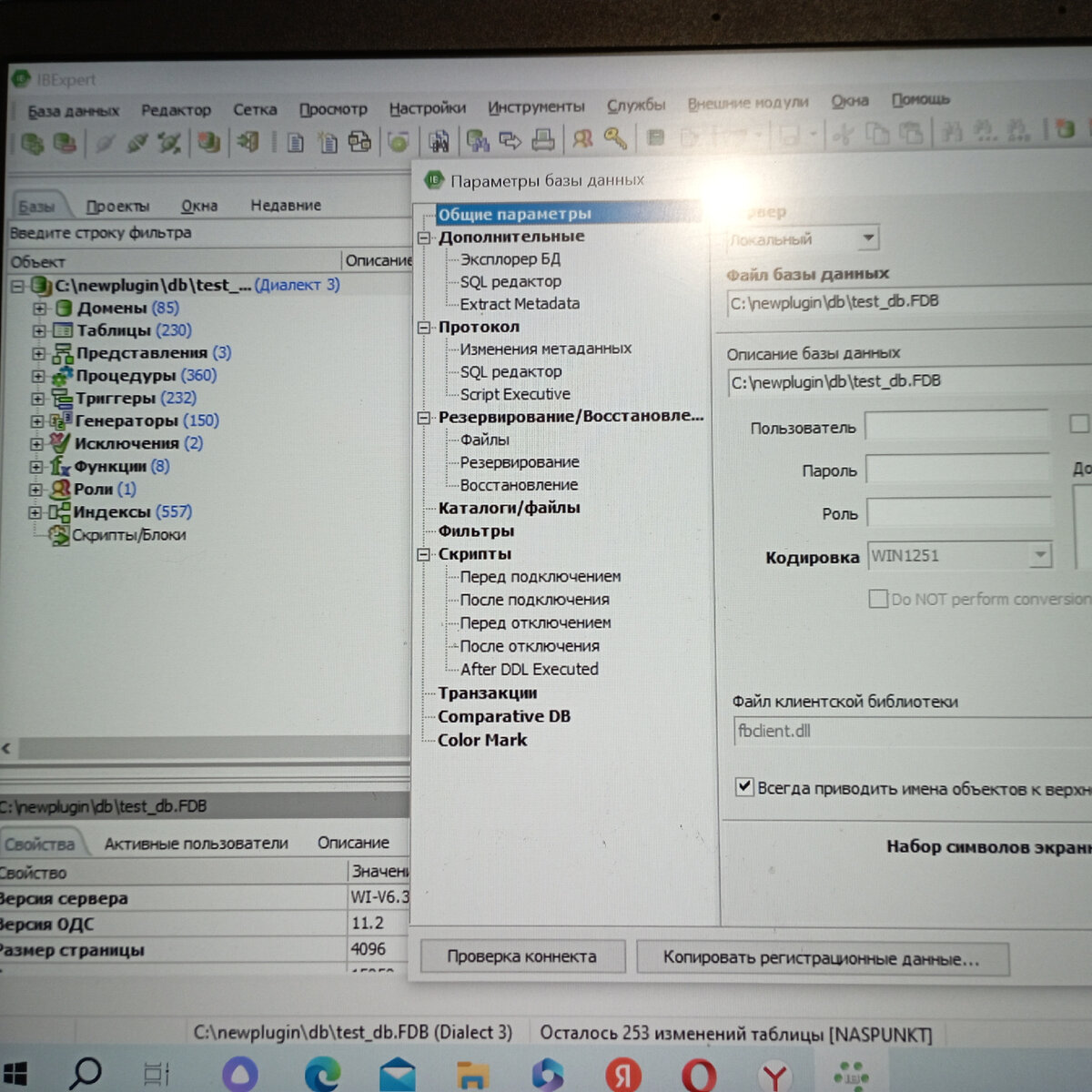The width and height of the screenshot is (1092, 1092).
Task: Select Транзакции in settings tree
Action: 488,693
